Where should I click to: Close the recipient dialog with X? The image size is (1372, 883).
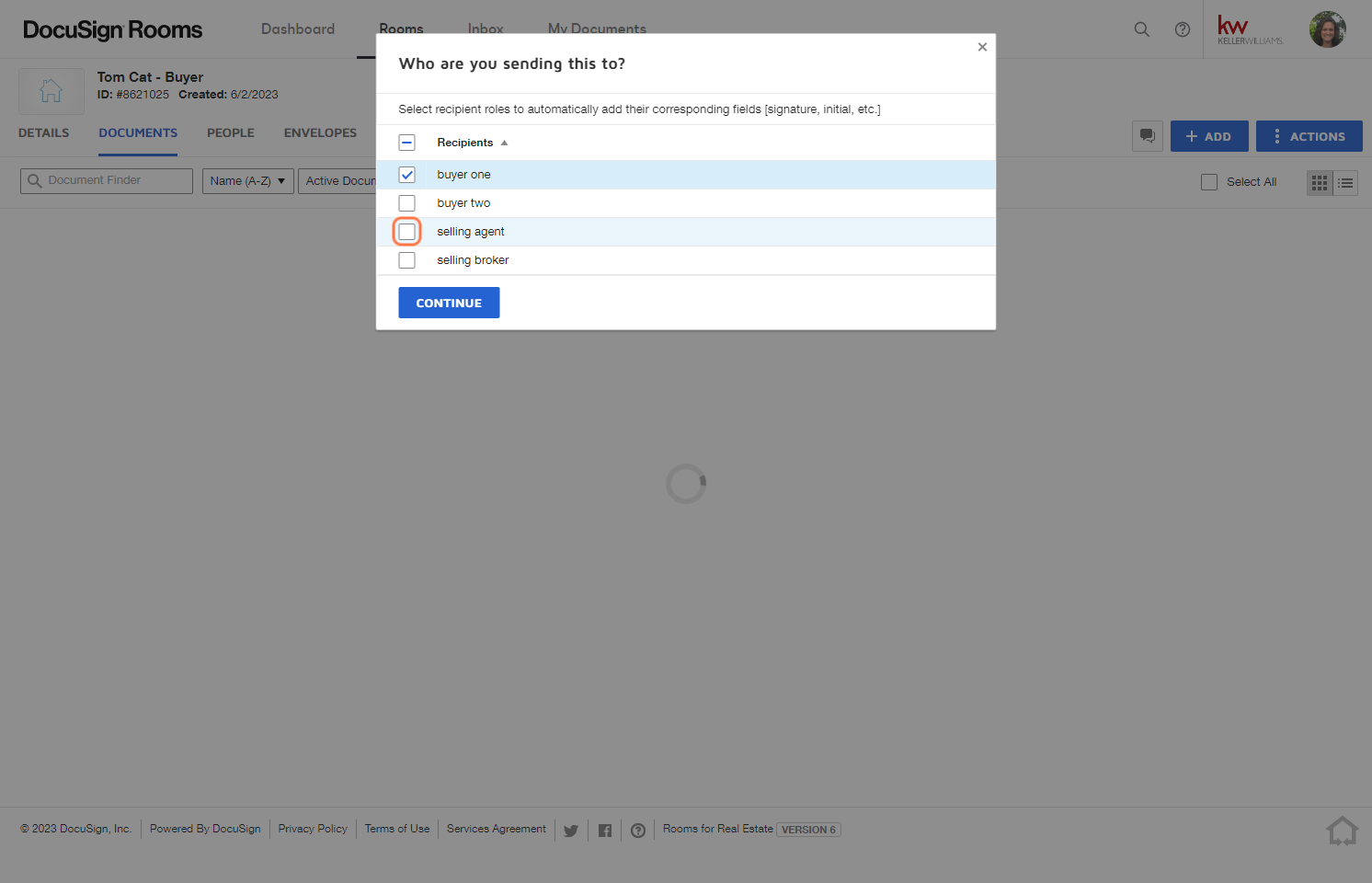tap(982, 47)
